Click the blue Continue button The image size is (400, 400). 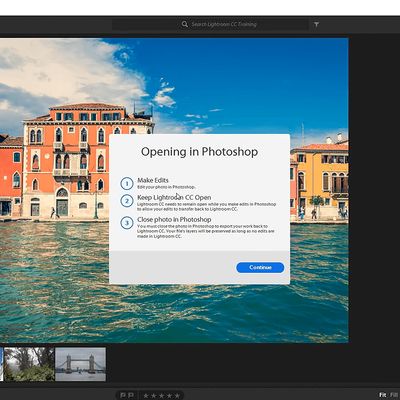(260, 267)
